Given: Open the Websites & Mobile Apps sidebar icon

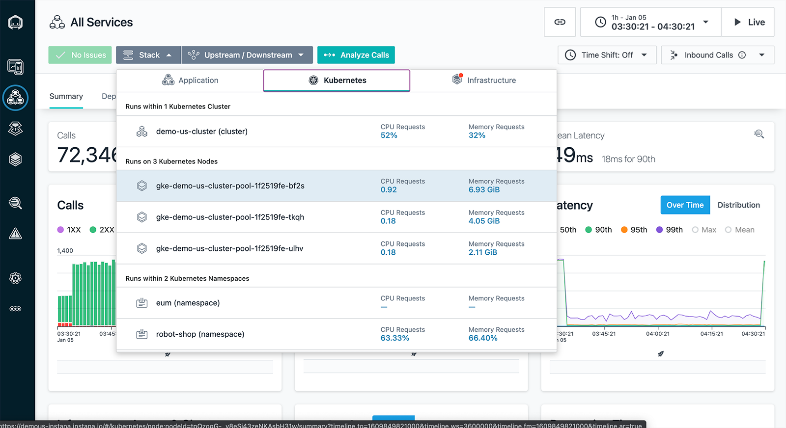Looking at the screenshot, I should point(16,67).
